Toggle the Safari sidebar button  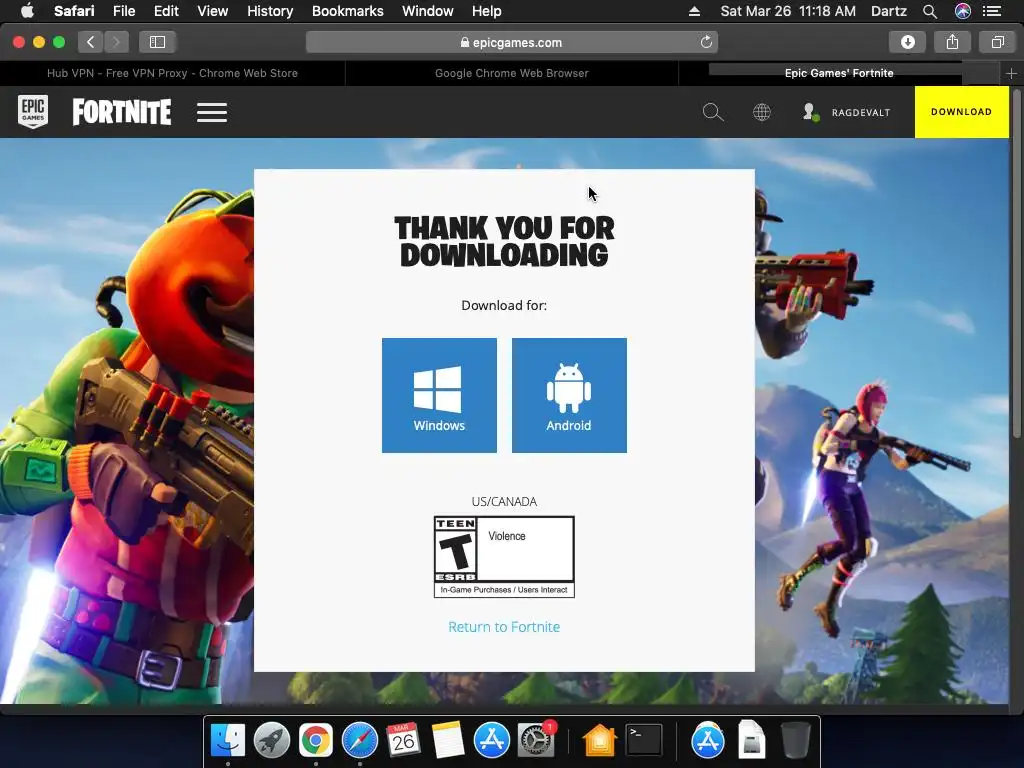pyautogui.click(x=157, y=42)
